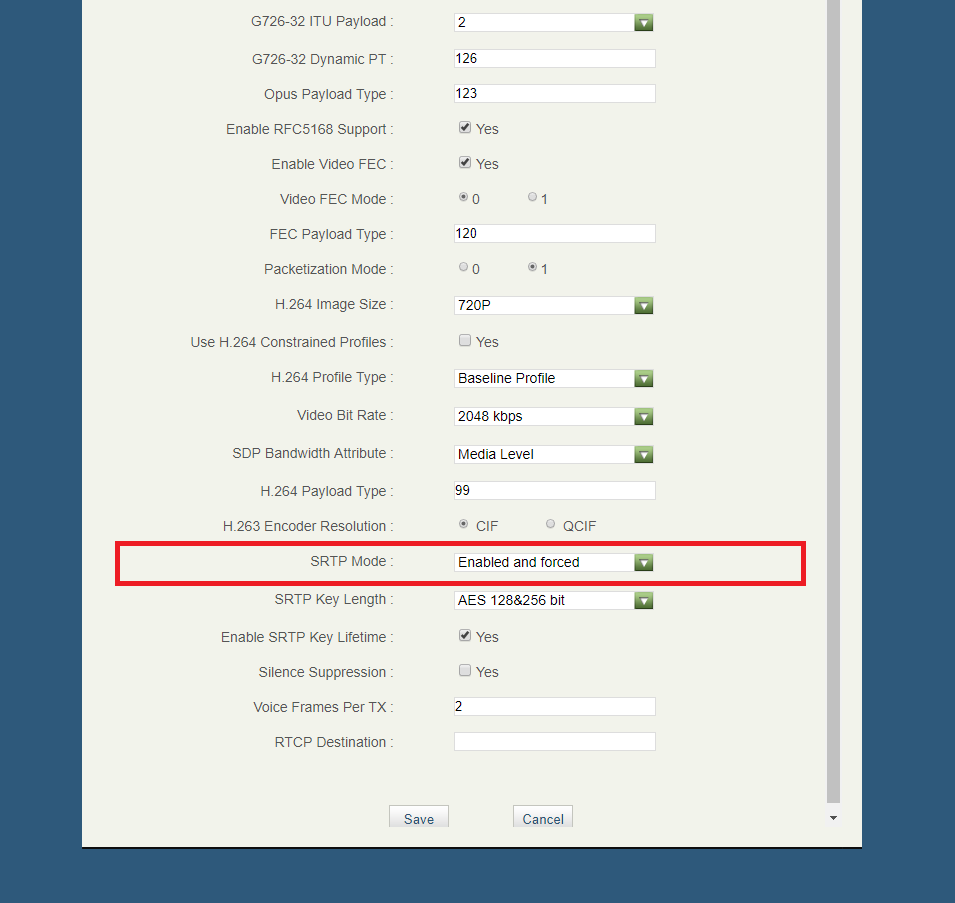Viewport: 955px width, 903px height.
Task: Click the FEC Payload Type field
Action: [x=554, y=234]
